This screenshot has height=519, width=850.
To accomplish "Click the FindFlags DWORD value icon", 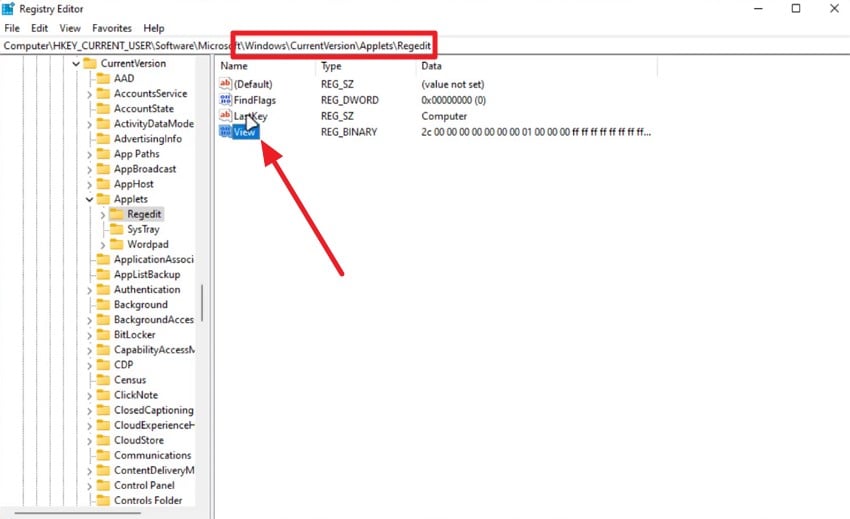I will (225, 100).
